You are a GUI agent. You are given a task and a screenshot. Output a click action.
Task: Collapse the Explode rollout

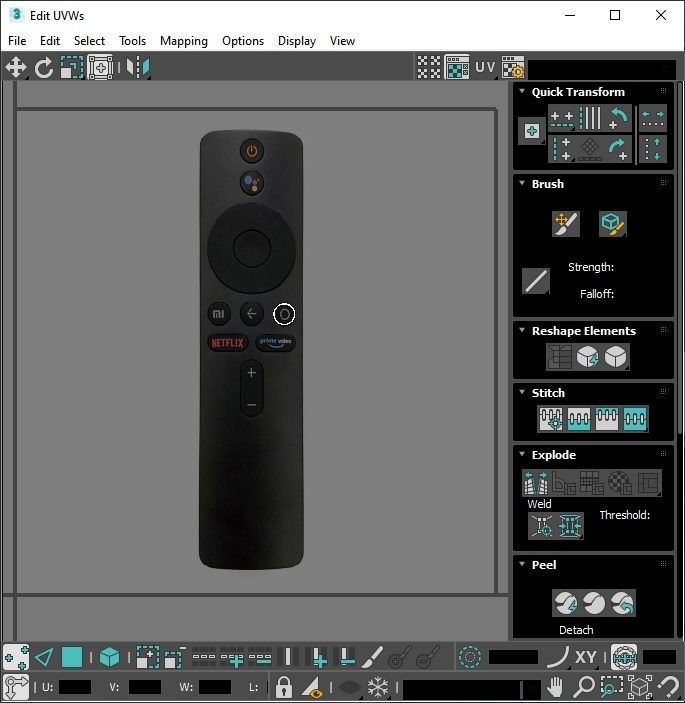(522, 454)
